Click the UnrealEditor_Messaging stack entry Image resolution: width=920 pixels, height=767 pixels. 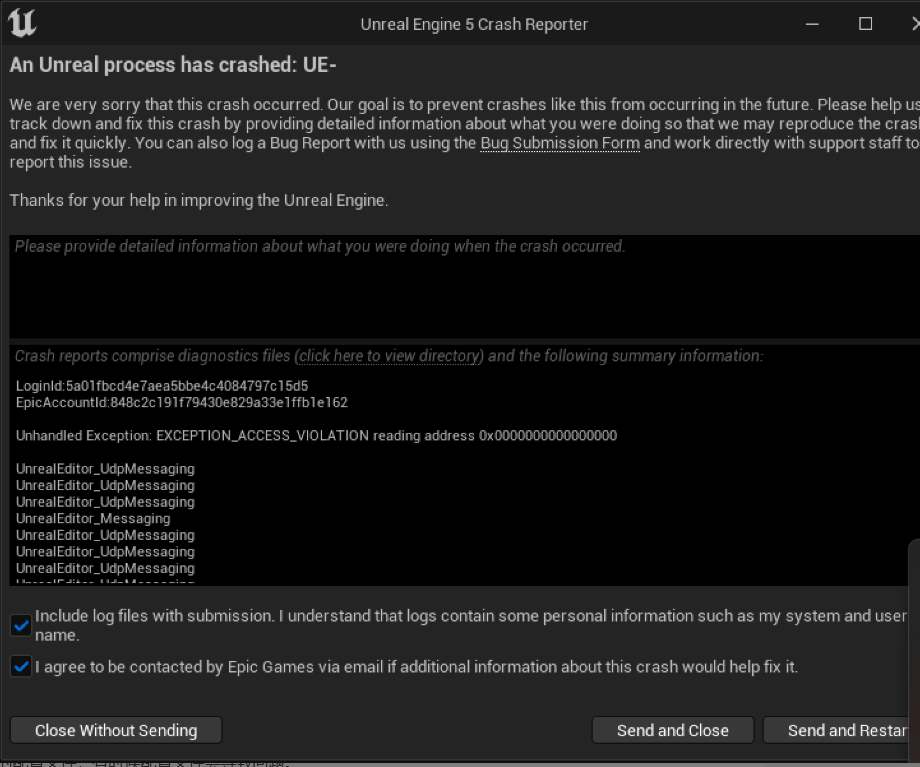tap(93, 519)
